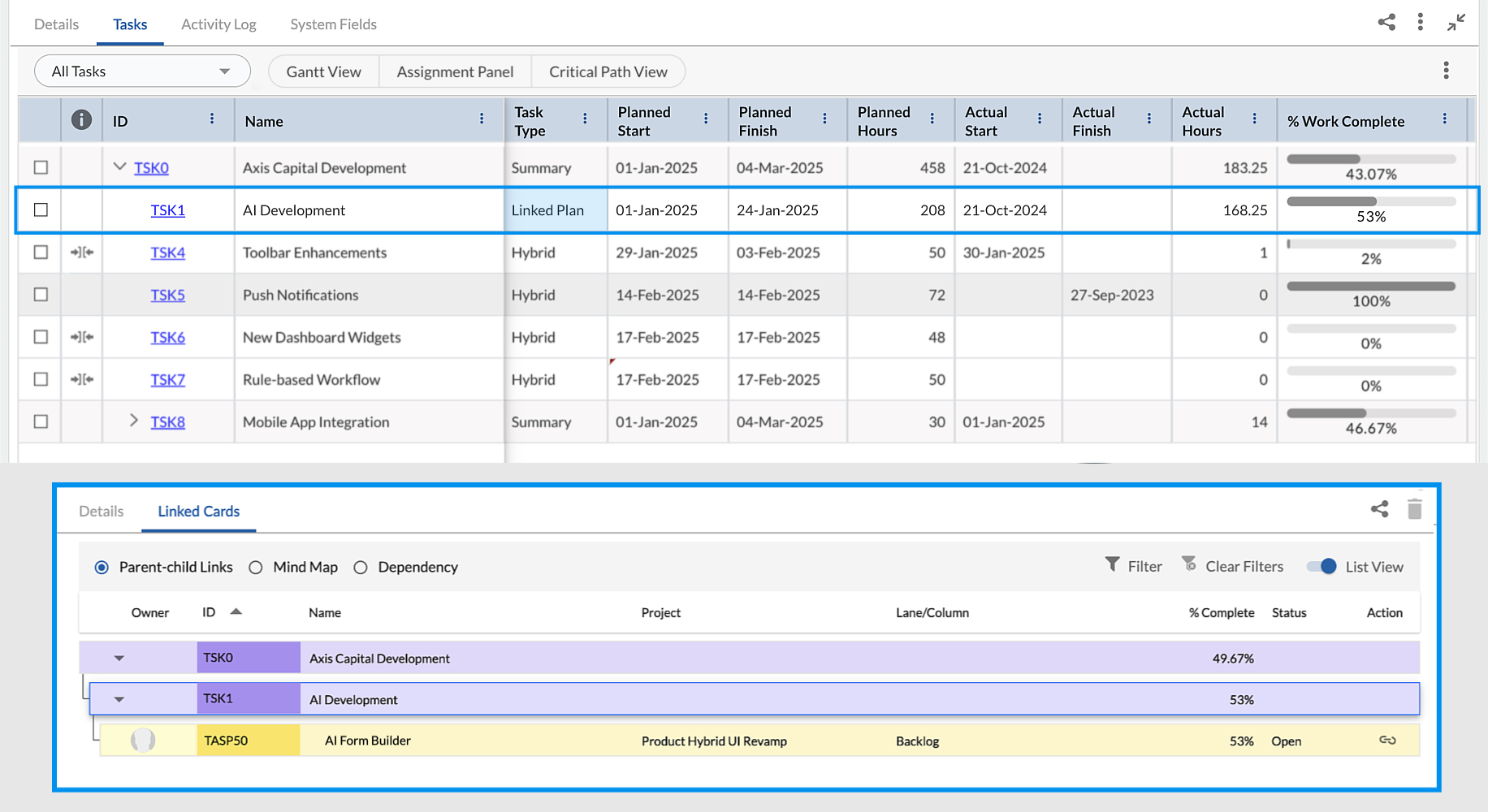Screen dimensions: 1488x812
Task: Click the Filter funnel icon
Action: coord(1112,564)
